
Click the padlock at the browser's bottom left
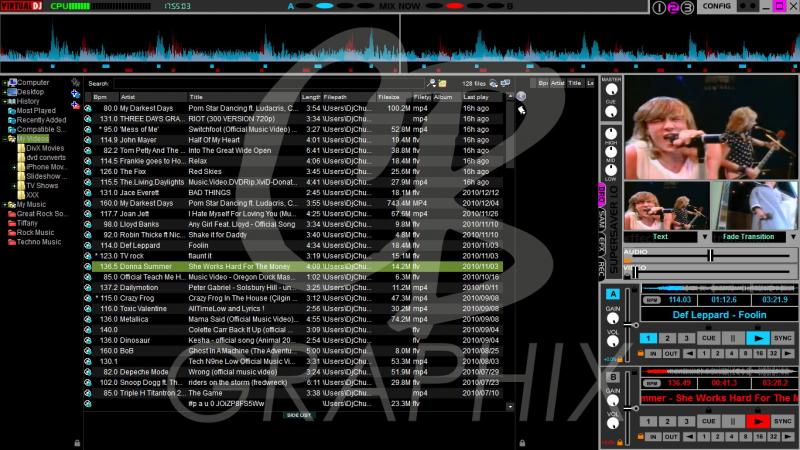click(77, 443)
